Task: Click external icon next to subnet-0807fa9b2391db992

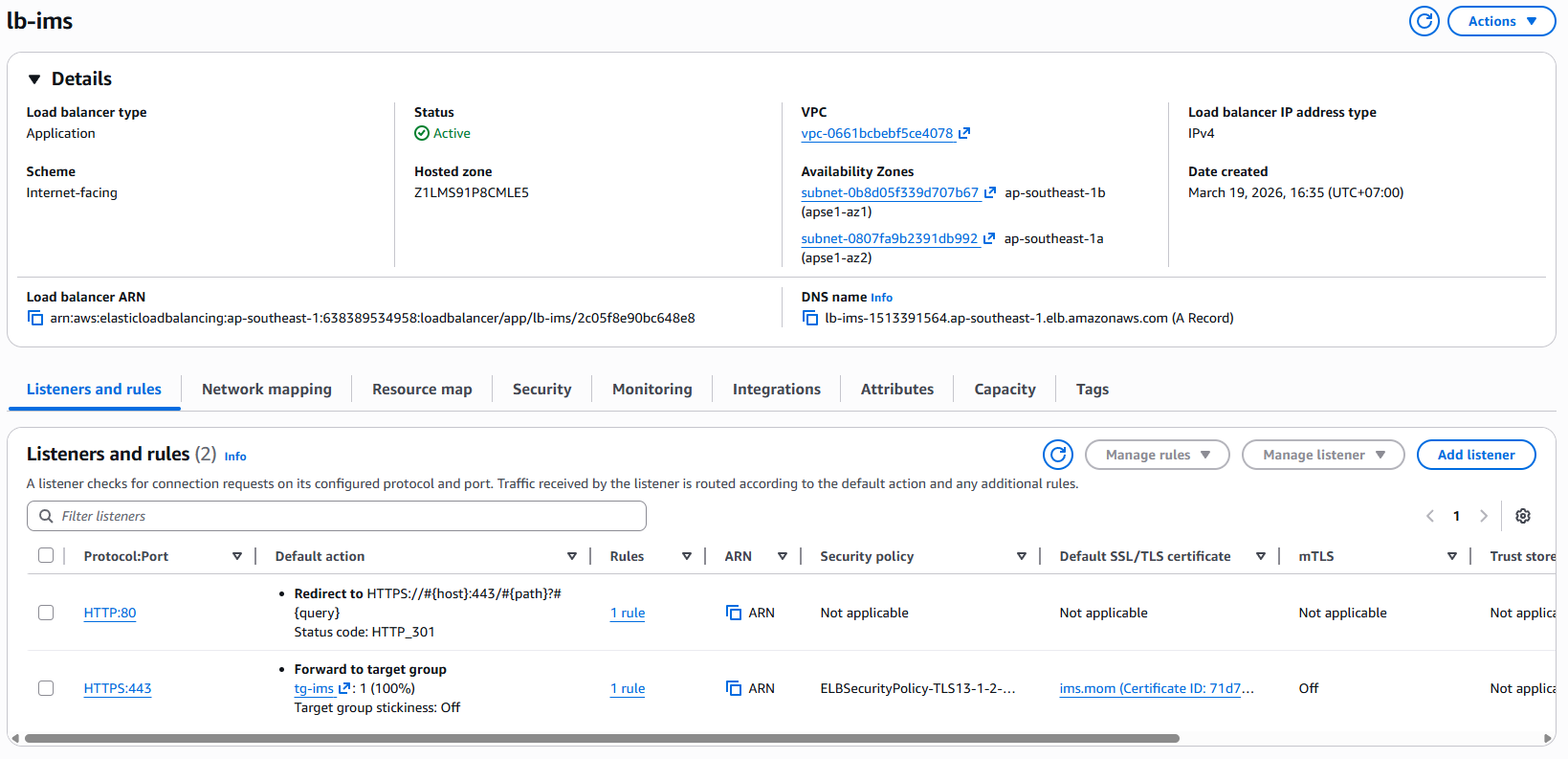Action: click(x=989, y=239)
